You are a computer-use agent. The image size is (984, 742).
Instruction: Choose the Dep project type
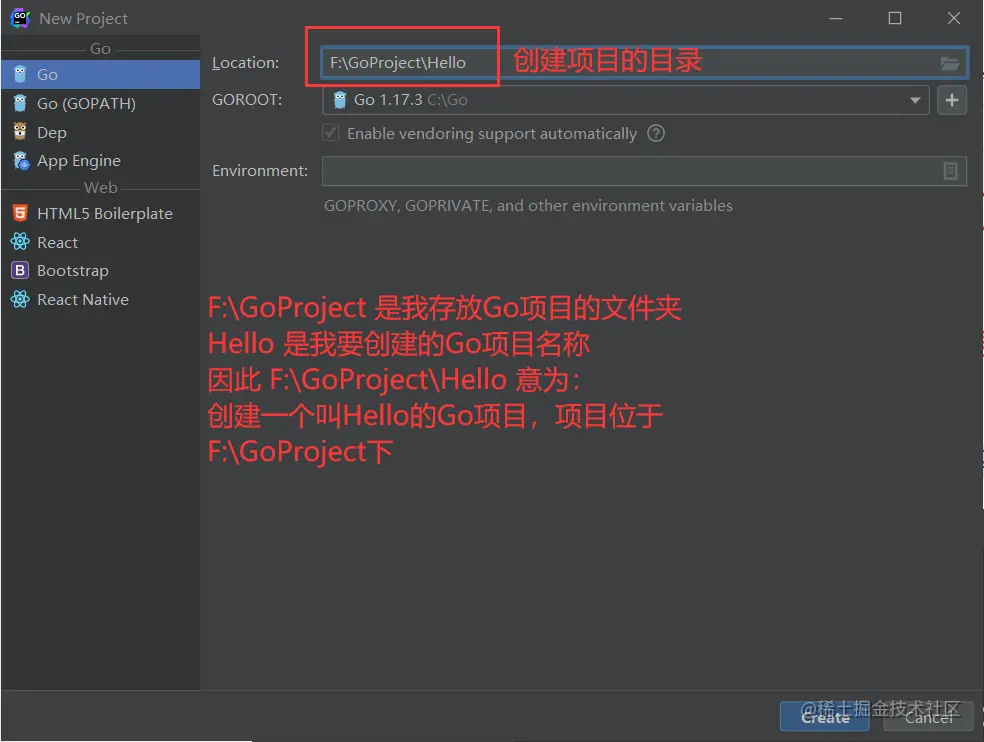pos(100,132)
